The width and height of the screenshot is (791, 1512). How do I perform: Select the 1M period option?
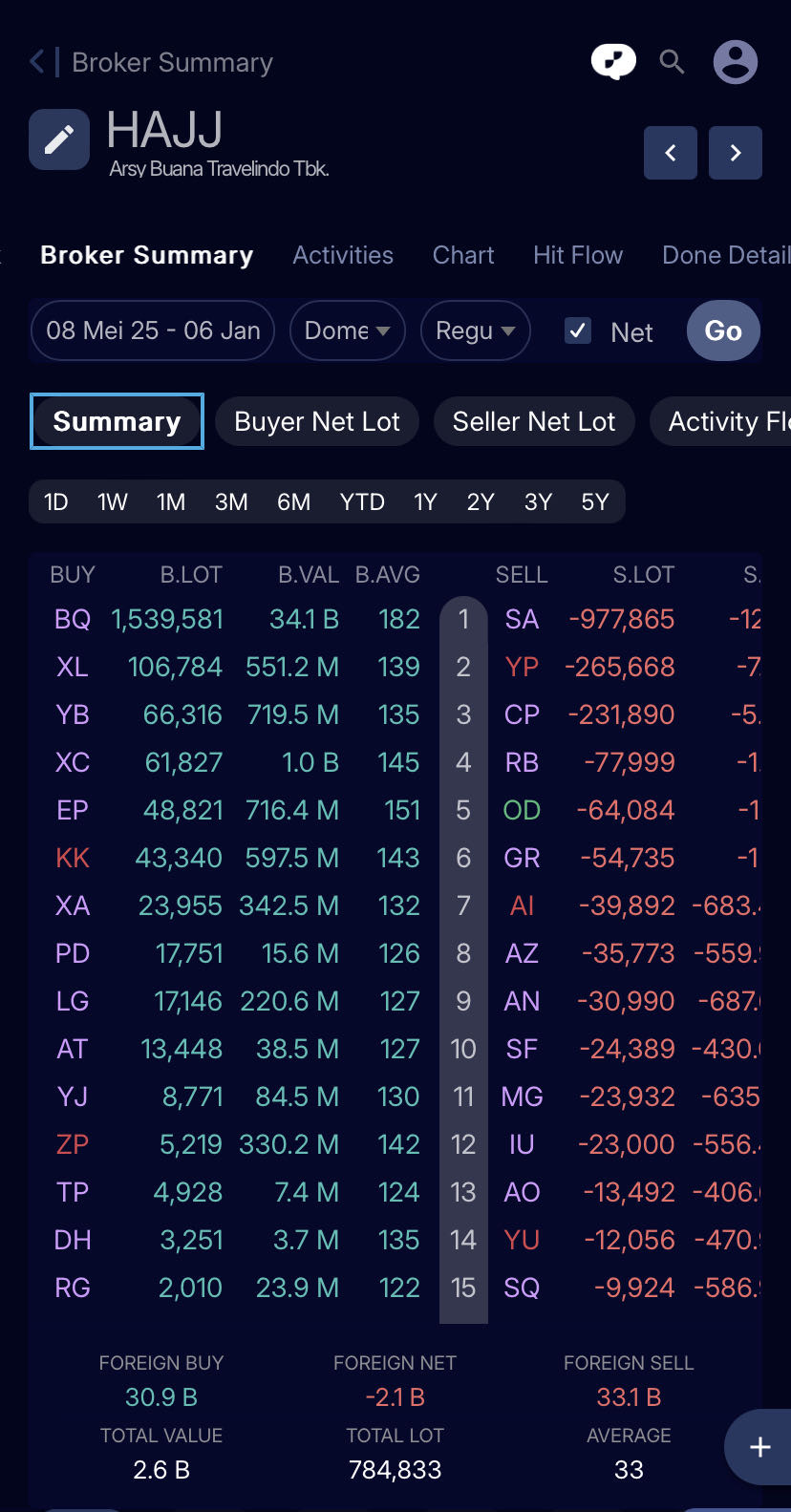171,502
